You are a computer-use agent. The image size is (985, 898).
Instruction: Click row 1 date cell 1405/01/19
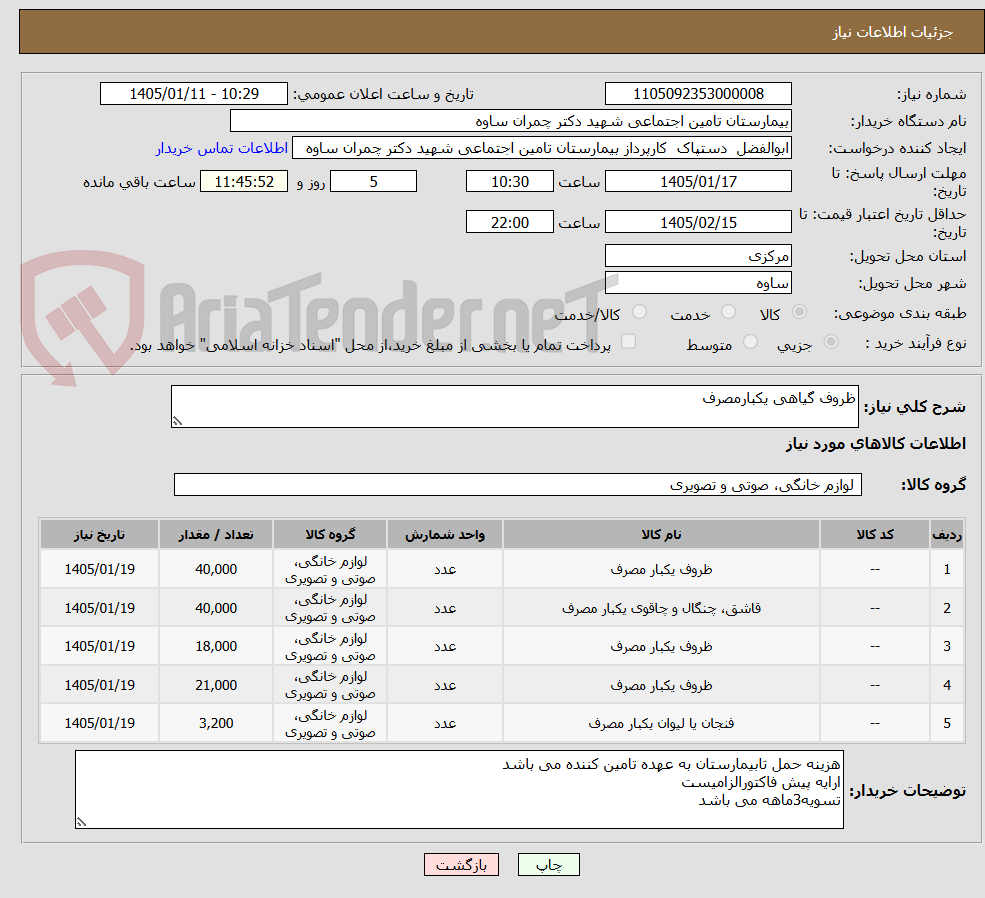point(99,569)
